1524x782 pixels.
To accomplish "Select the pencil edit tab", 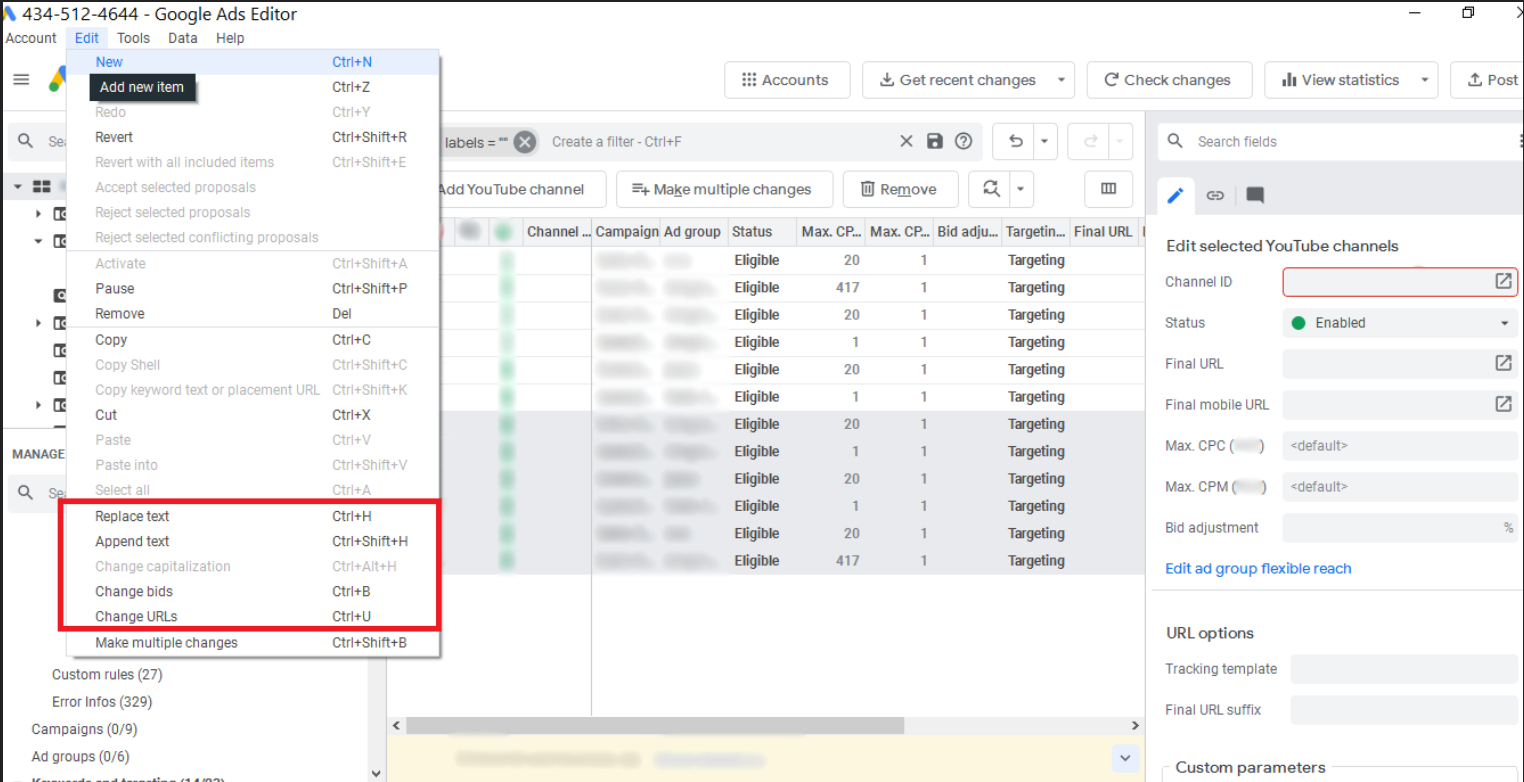I will (x=1175, y=195).
